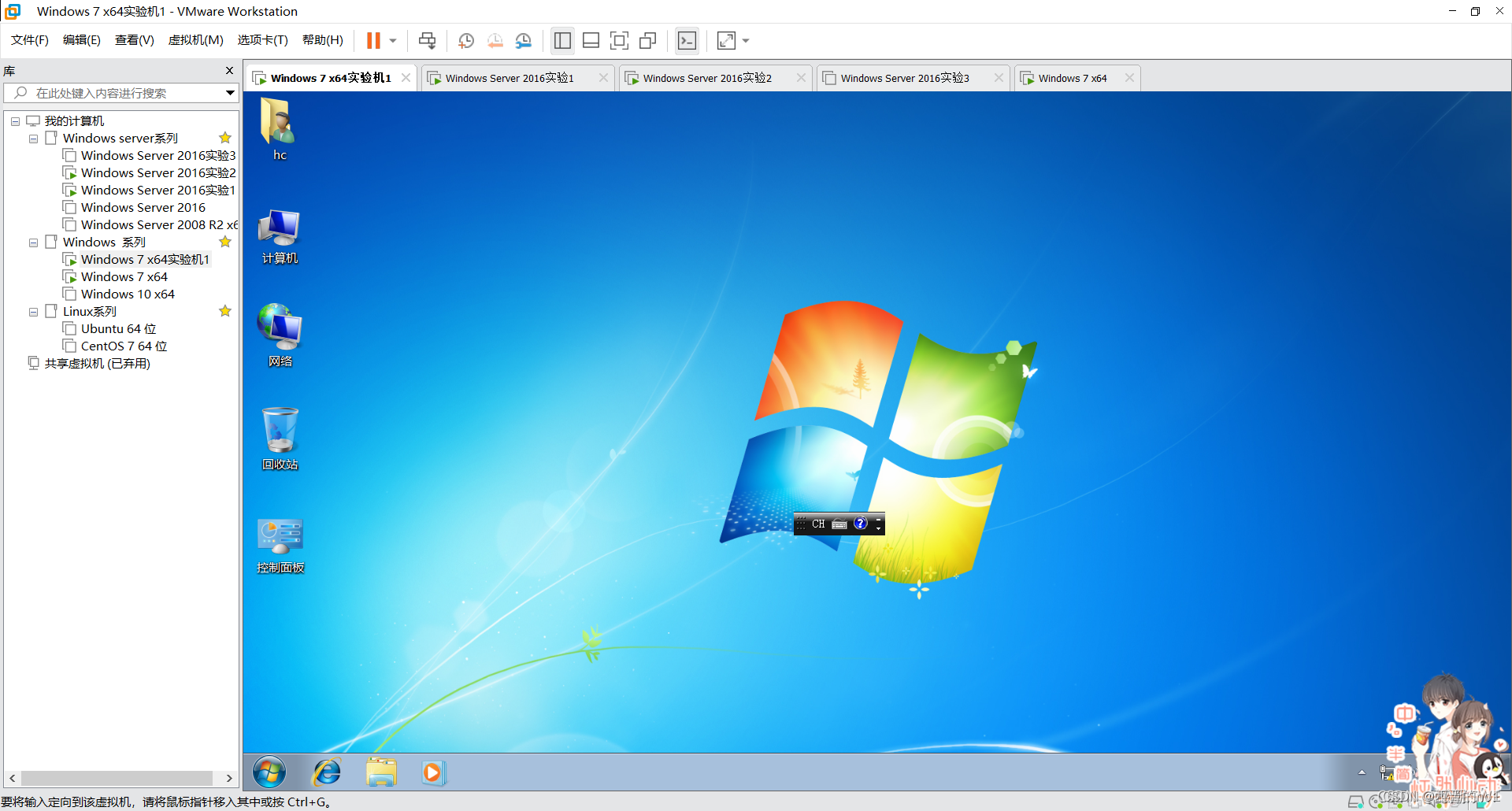Toggle favorite star for Windows 系列
This screenshot has width=1512, height=811.
225,242
